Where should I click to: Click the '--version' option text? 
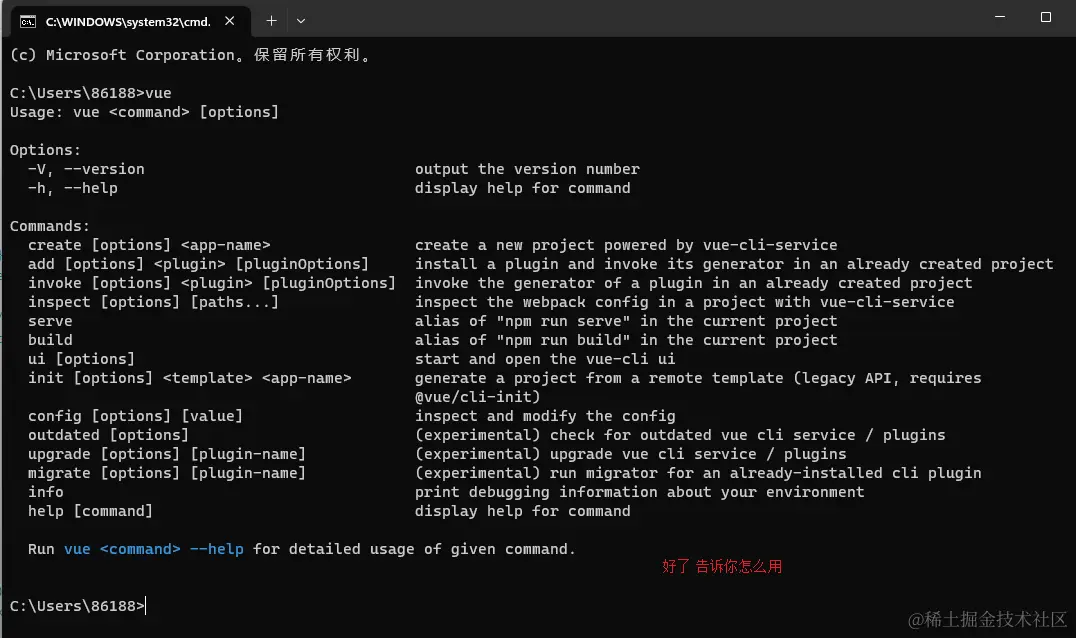pos(104,169)
